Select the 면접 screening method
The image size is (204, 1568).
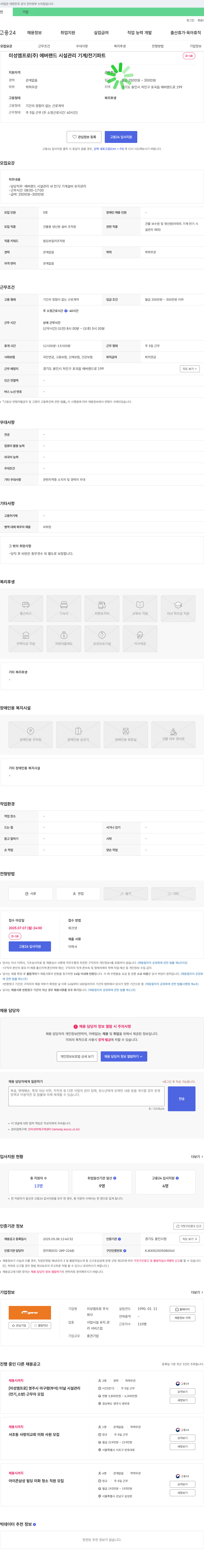(78, 894)
